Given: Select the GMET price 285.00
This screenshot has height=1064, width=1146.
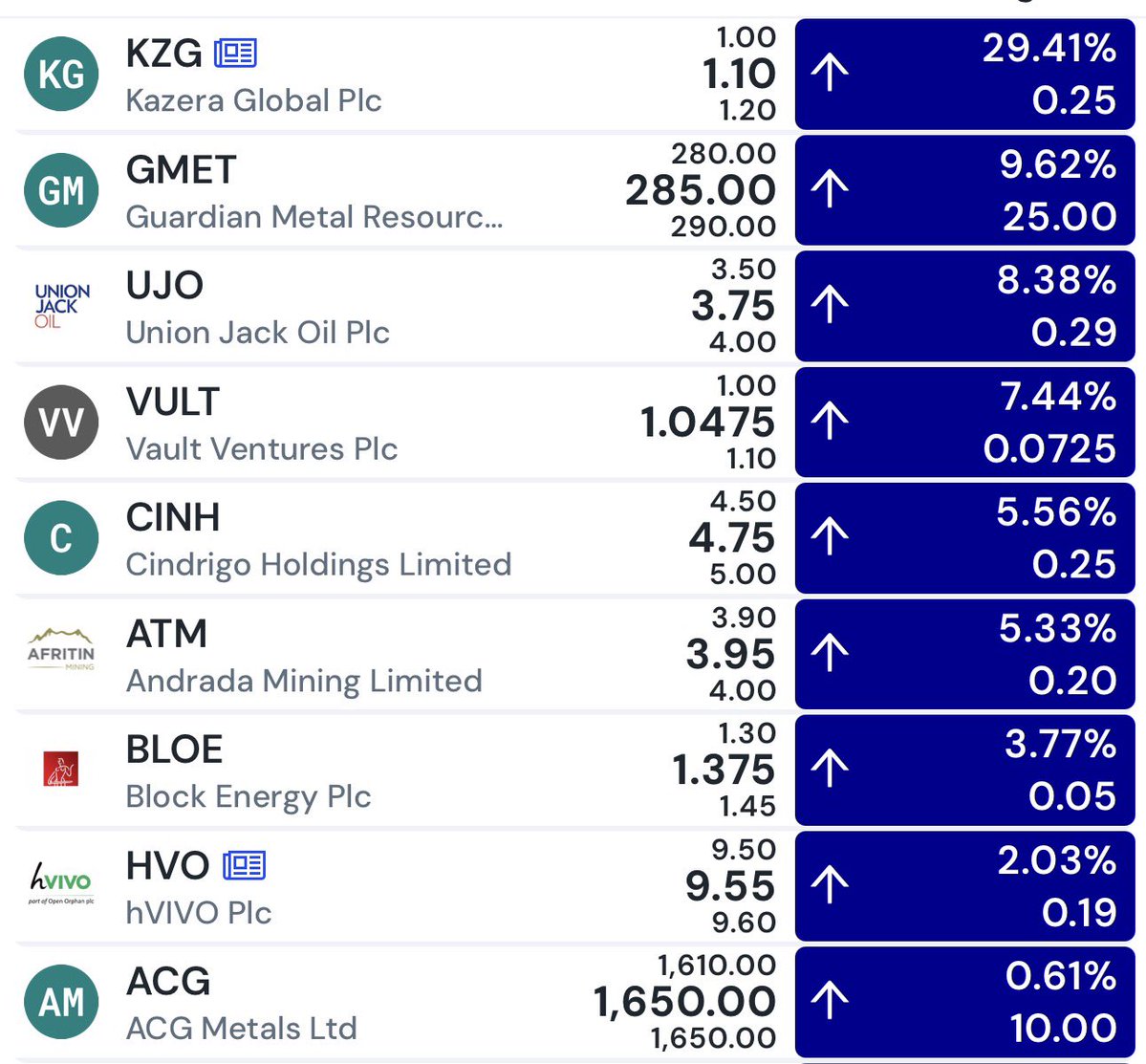Looking at the screenshot, I should pyautogui.click(x=701, y=190).
